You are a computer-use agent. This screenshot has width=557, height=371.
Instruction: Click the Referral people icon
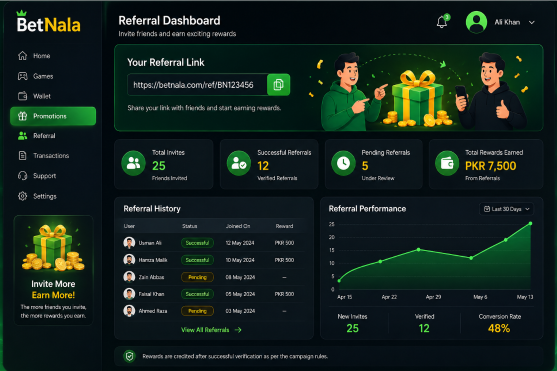coord(22,136)
